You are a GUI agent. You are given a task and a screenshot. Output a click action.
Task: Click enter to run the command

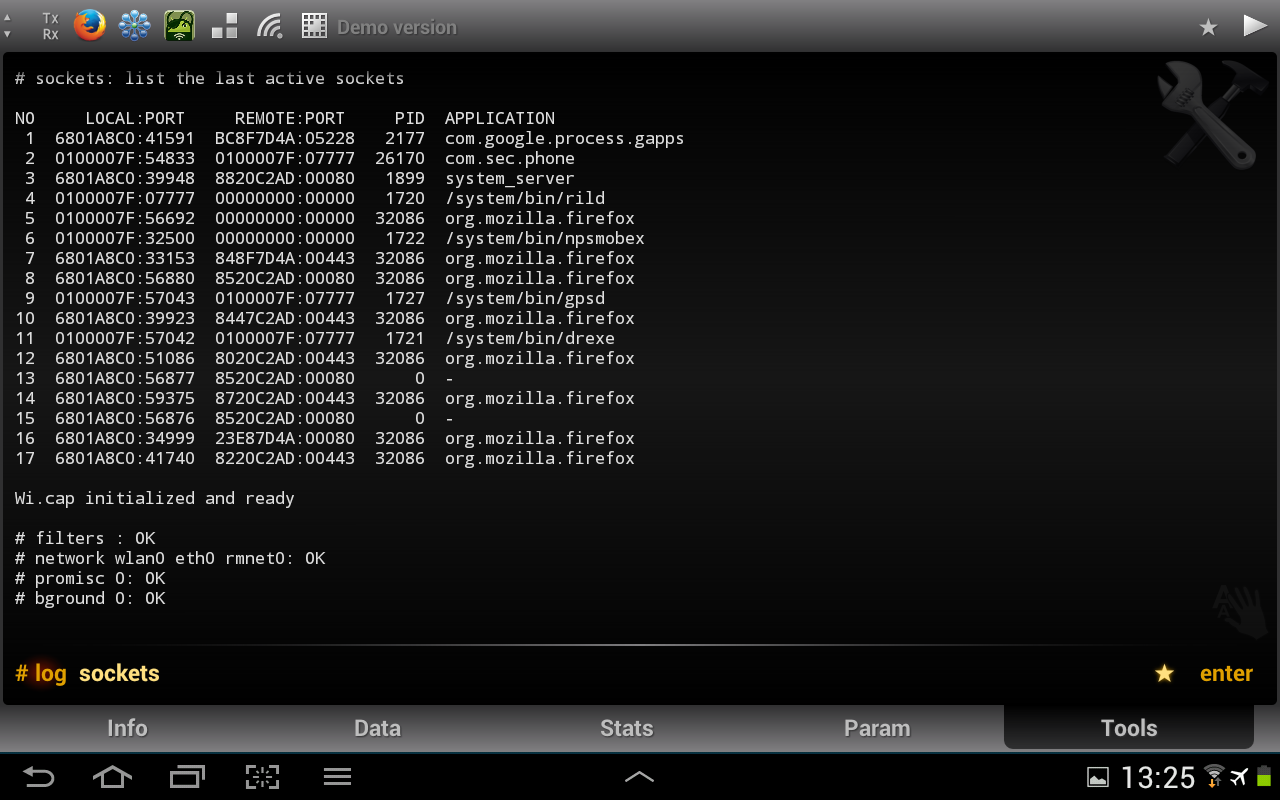pyautogui.click(x=1226, y=674)
